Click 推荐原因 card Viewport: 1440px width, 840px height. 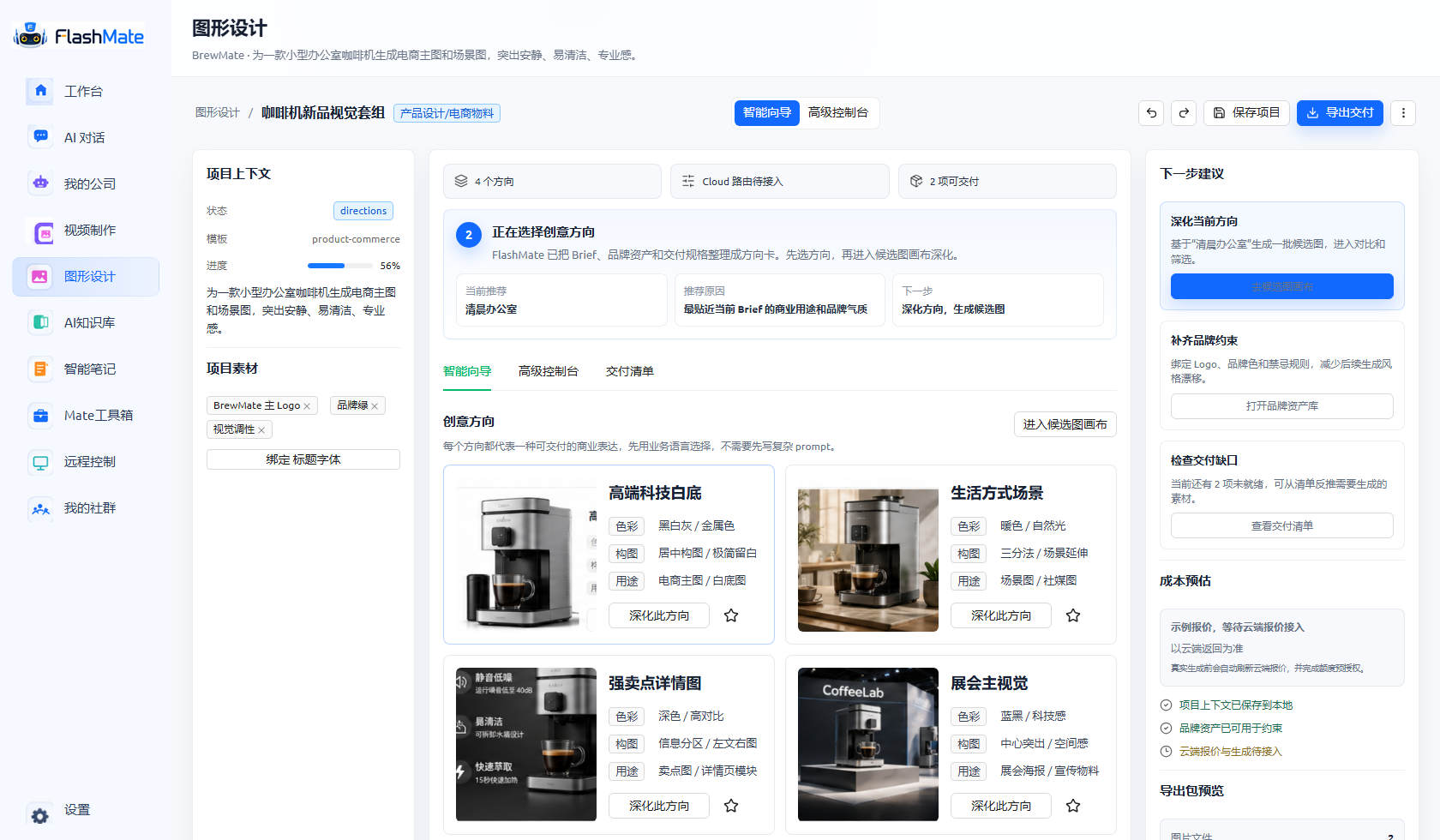click(x=780, y=300)
